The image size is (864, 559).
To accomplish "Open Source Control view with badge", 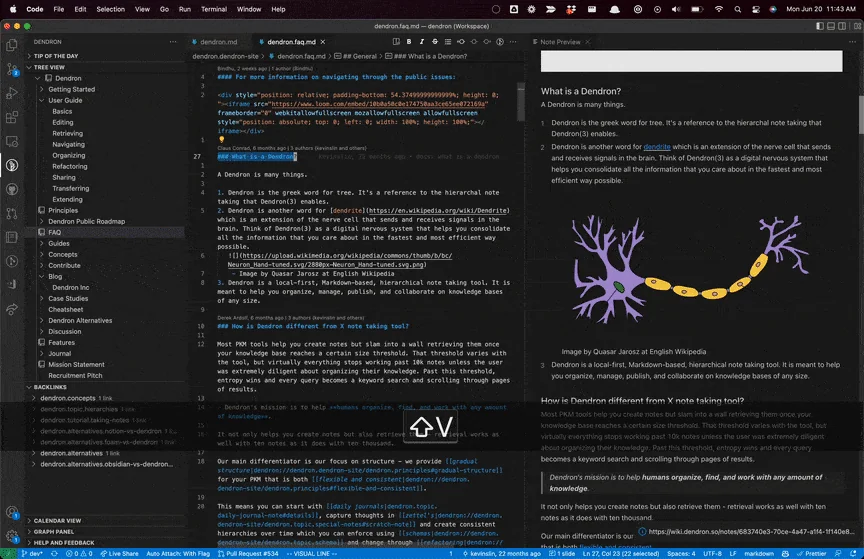I will [12, 69].
